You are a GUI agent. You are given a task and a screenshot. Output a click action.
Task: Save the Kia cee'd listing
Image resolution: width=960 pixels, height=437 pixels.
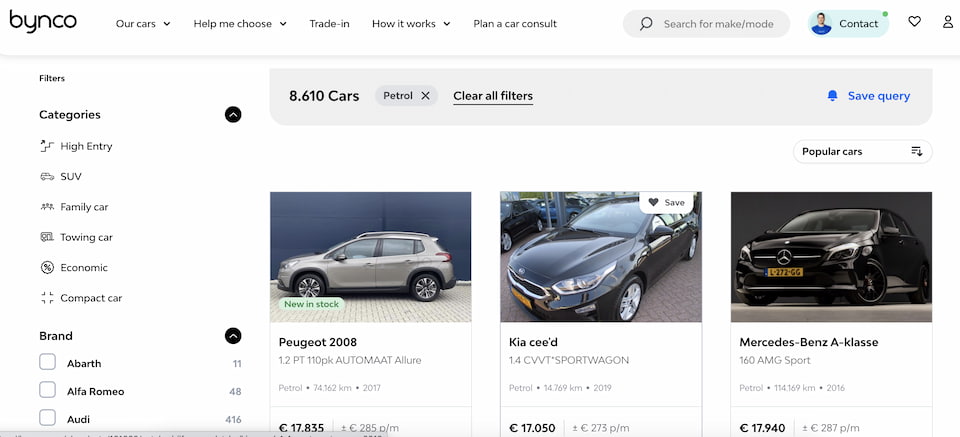tap(667, 202)
